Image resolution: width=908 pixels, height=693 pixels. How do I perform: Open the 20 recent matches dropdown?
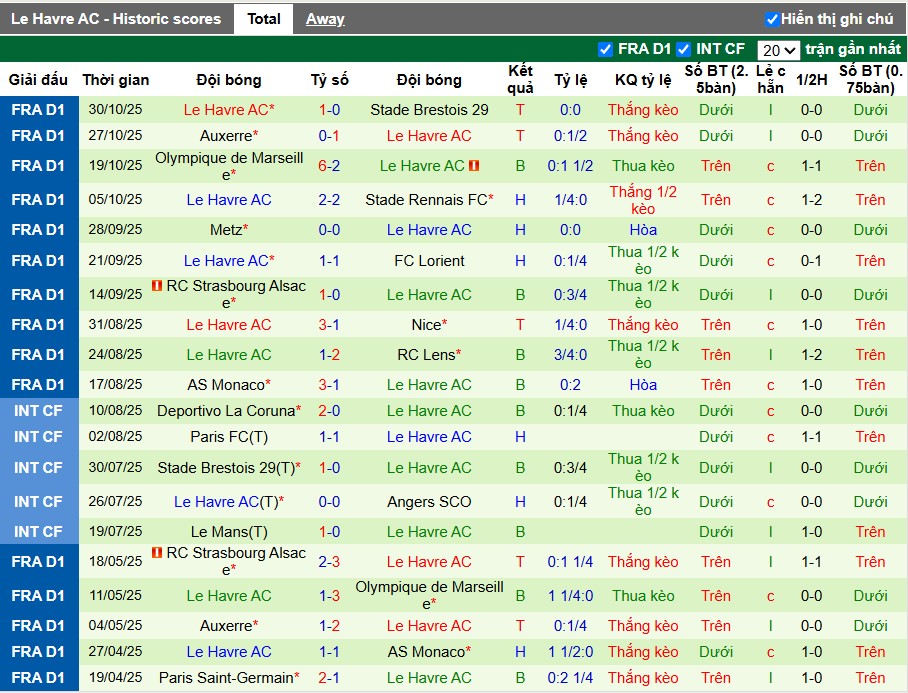778,50
